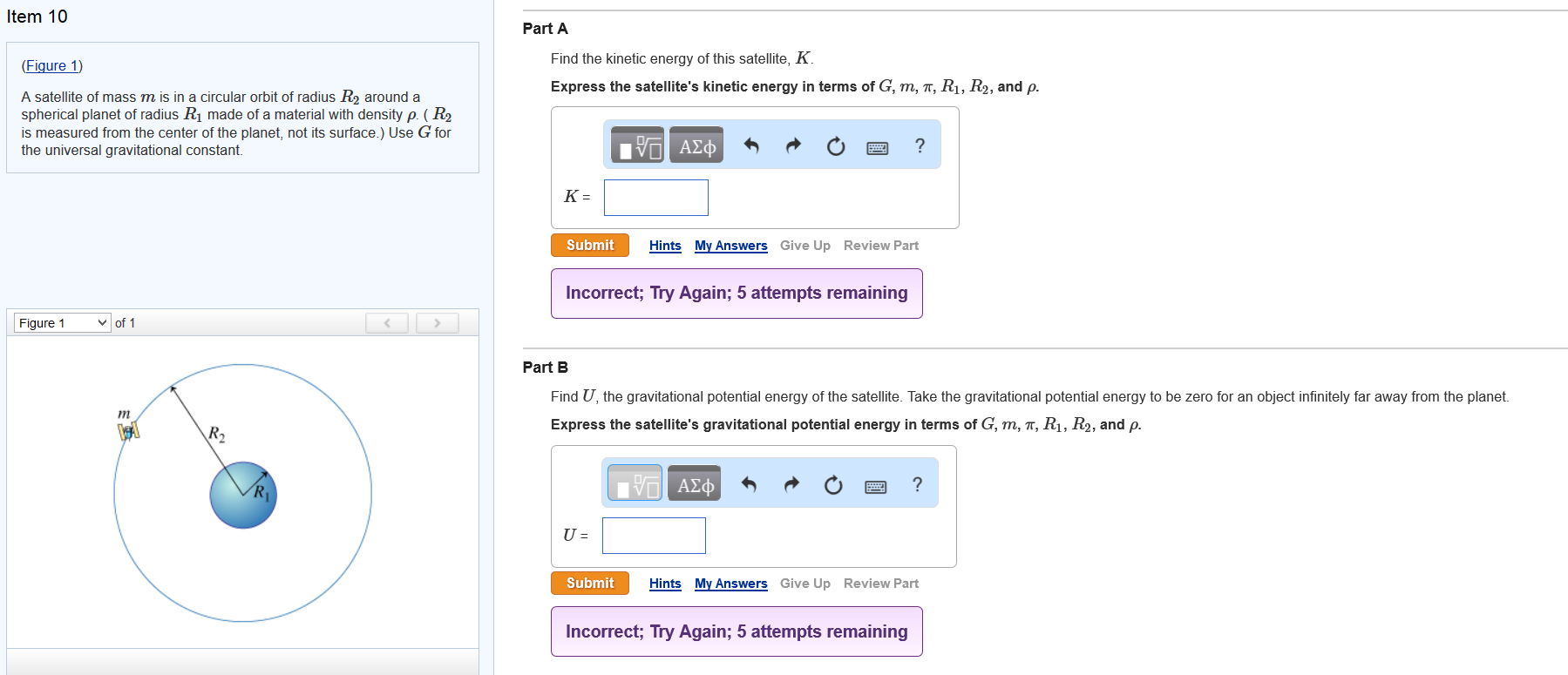Submit the Part A answer
Viewport: 1568px width, 675px height.
click(x=589, y=246)
